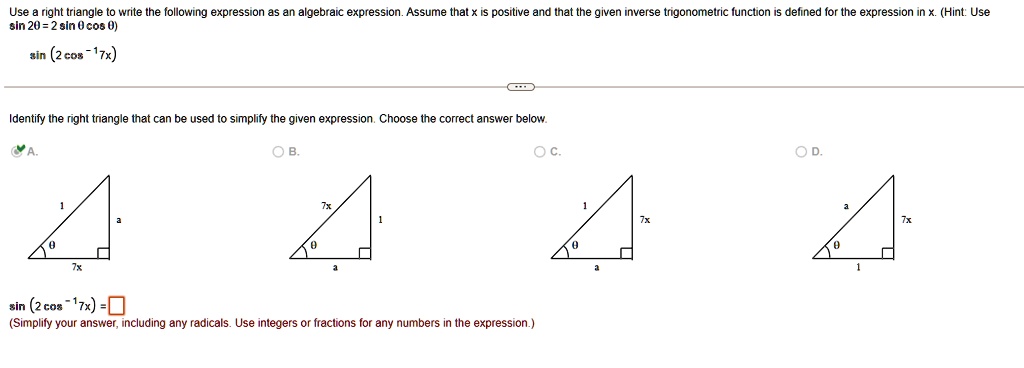The image size is (1024, 368).
Task: Select radio button for option C
Action: coord(540,152)
